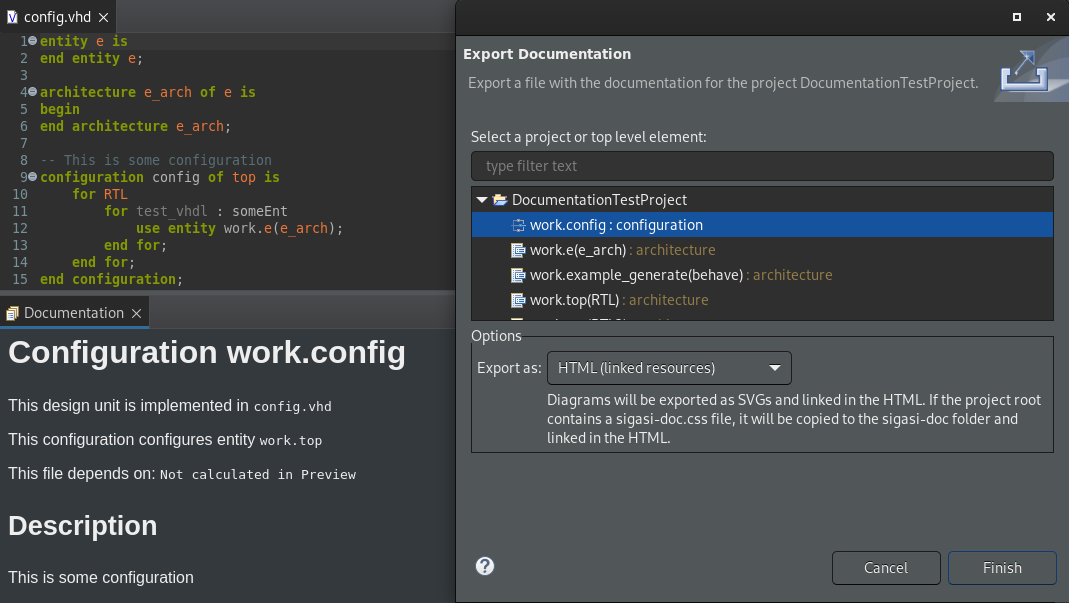This screenshot has width=1069, height=603.
Task: Click the config.vhd file icon in editor tab
Action: coord(12,17)
